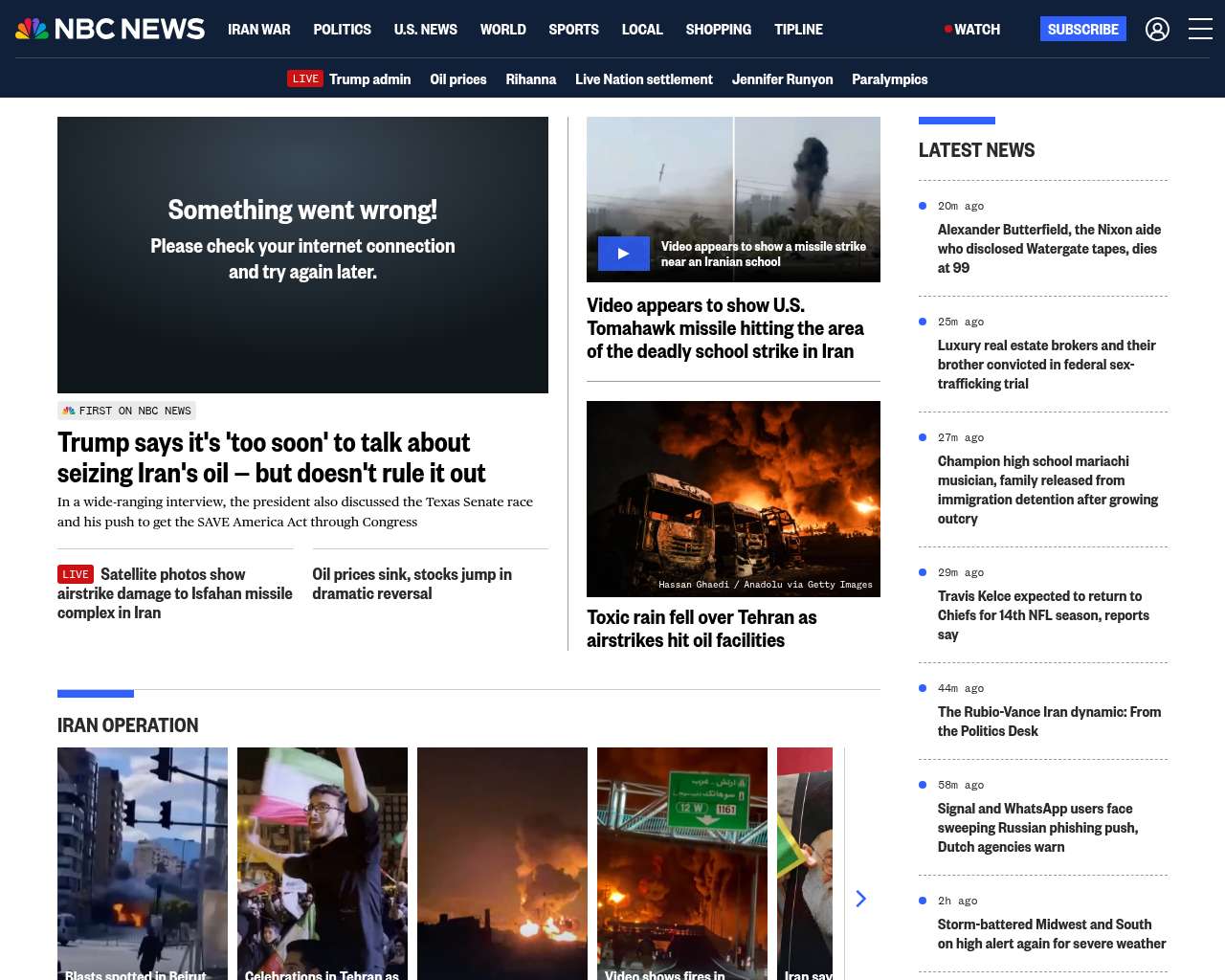The image size is (1225, 980).
Task: Click the Trump seizing Iran's oil headline
Action: click(x=272, y=457)
